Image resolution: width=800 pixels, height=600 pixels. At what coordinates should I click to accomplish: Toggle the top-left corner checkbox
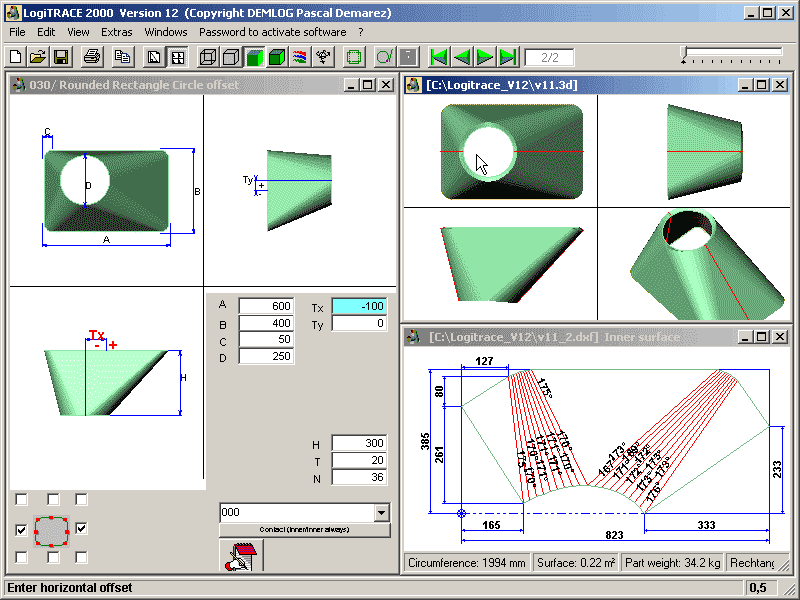(x=21, y=499)
